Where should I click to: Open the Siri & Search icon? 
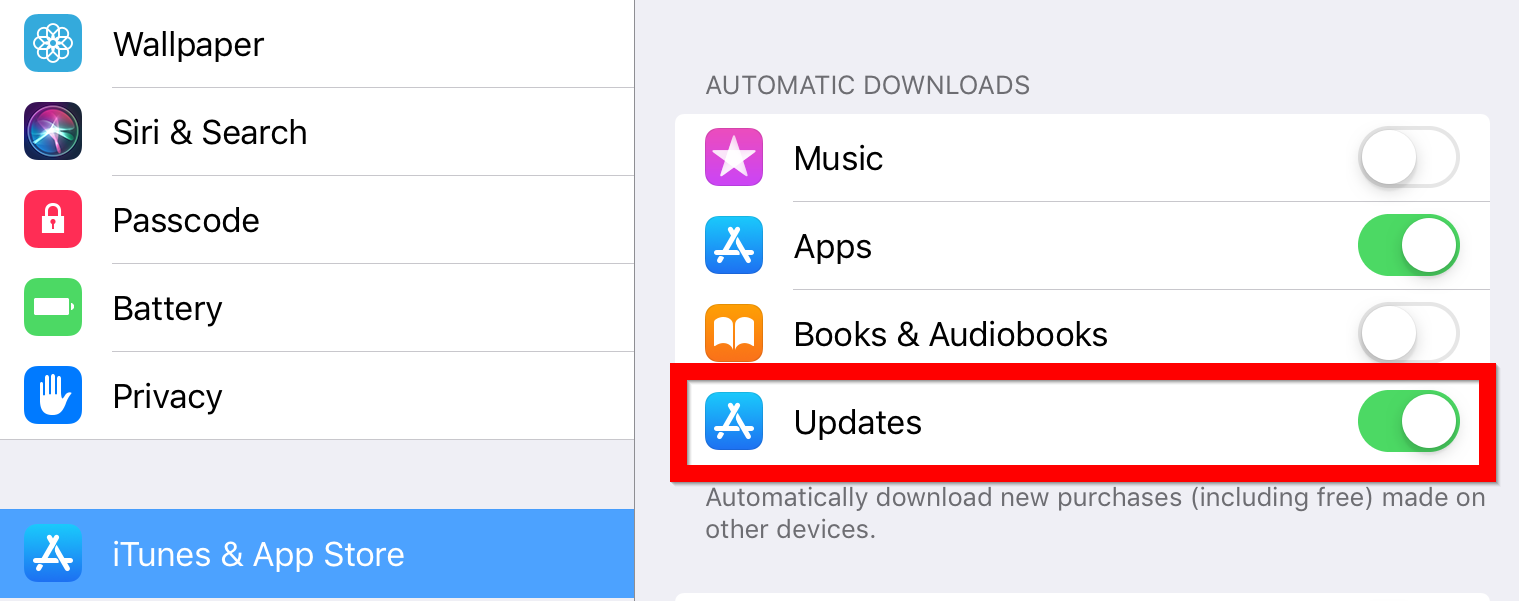tap(53, 131)
